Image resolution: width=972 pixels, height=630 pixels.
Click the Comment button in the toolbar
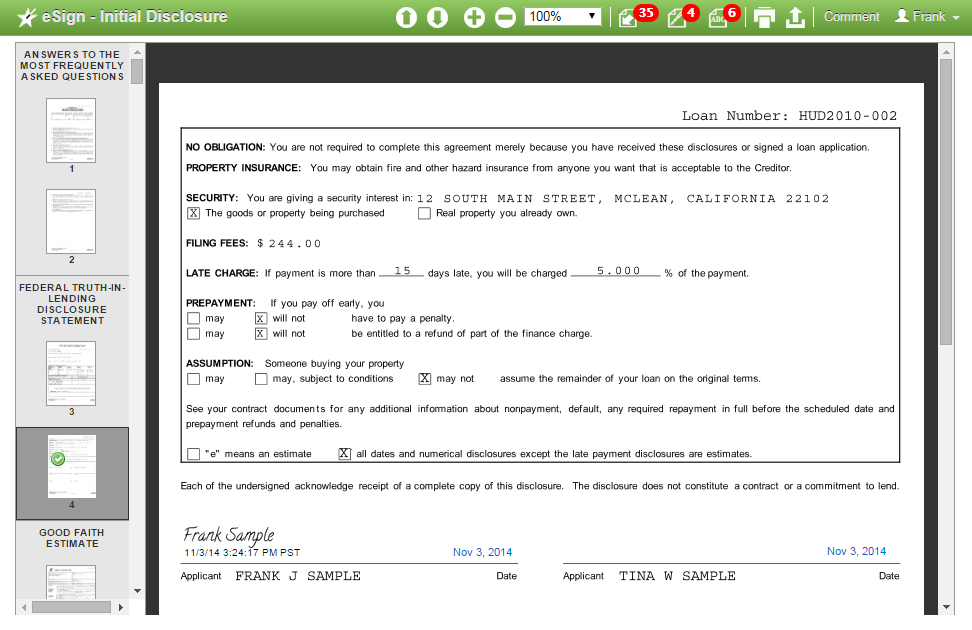click(851, 16)
